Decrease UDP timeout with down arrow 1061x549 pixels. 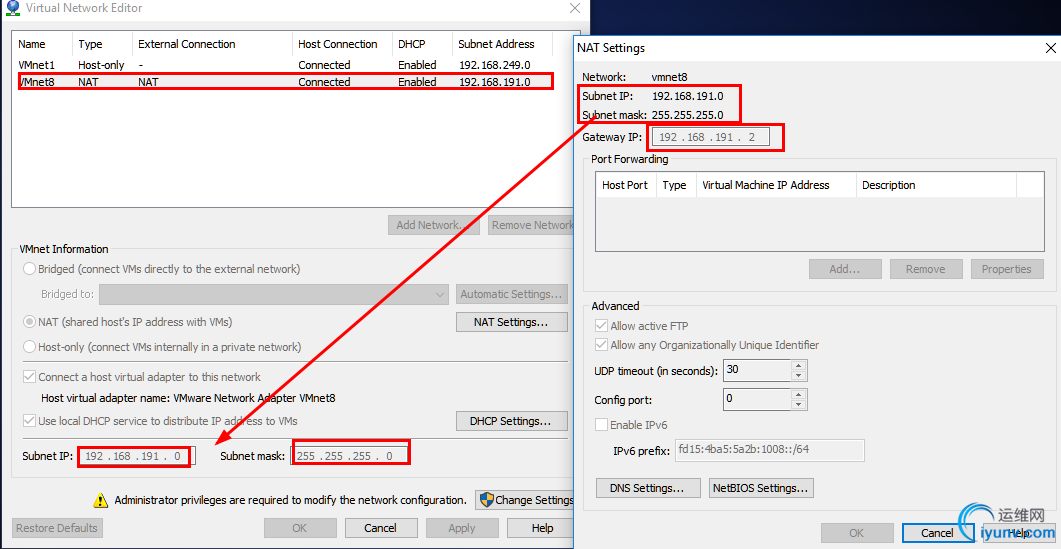(799, 376)
